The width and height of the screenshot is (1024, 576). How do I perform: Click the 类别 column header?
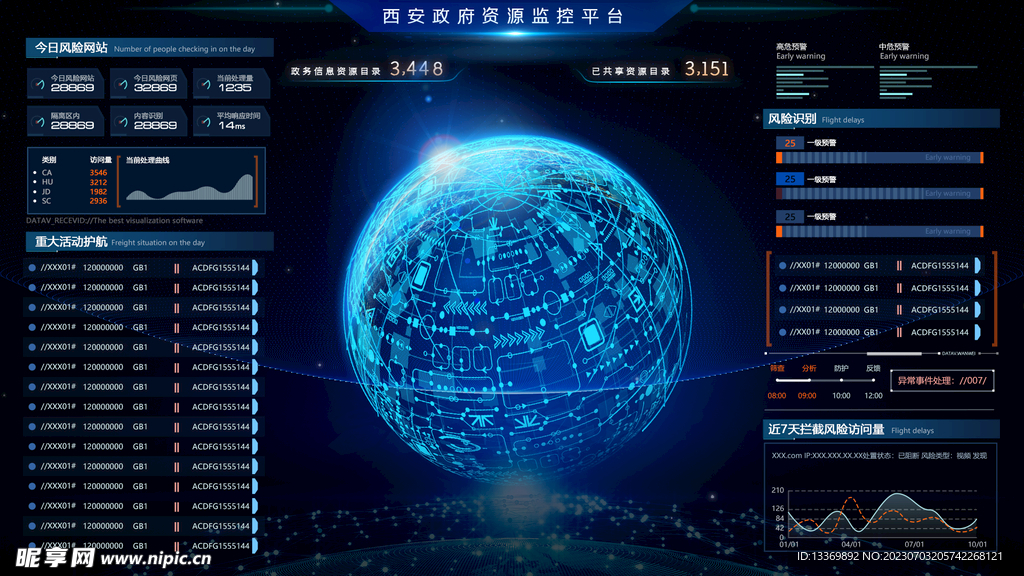tap(49, 160)
